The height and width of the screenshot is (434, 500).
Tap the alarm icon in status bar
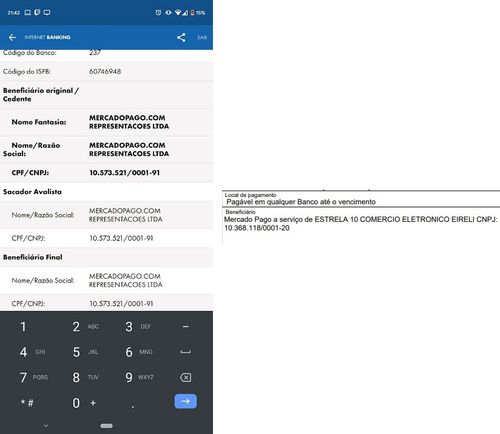coord(158,13)
